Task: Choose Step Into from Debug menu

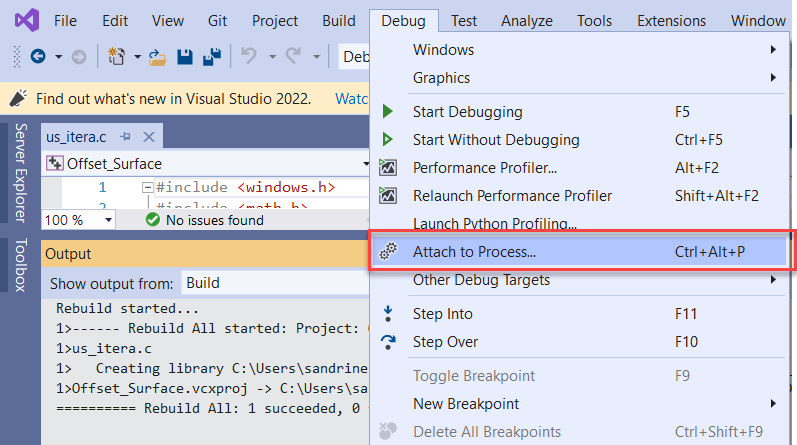Action: pyautogui.click(x=579, y=314)
